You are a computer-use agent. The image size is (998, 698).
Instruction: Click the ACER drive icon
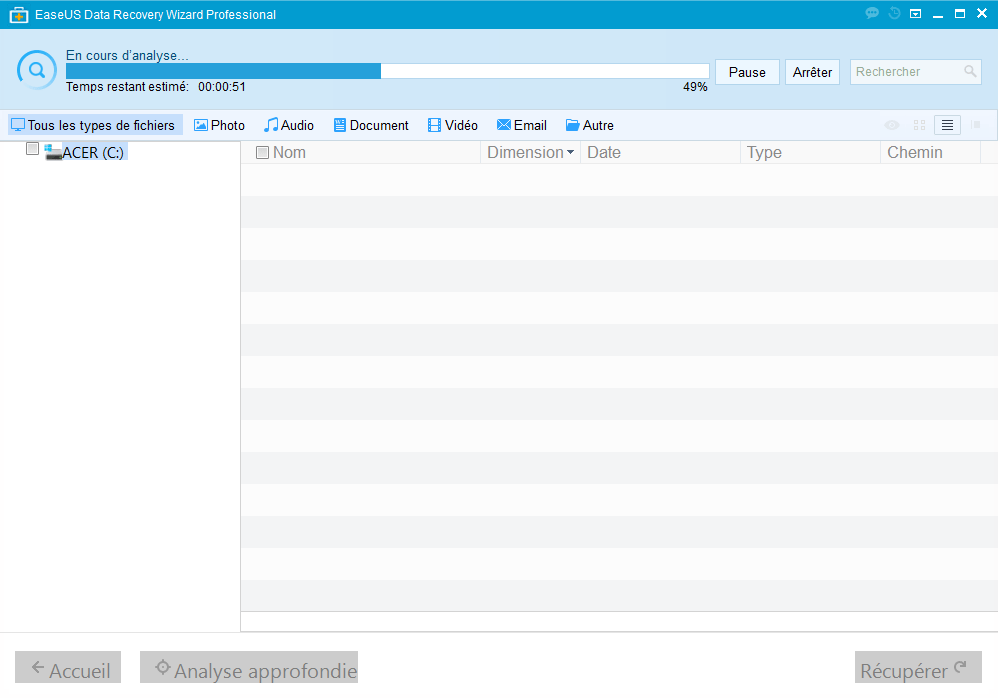point(53,153)
